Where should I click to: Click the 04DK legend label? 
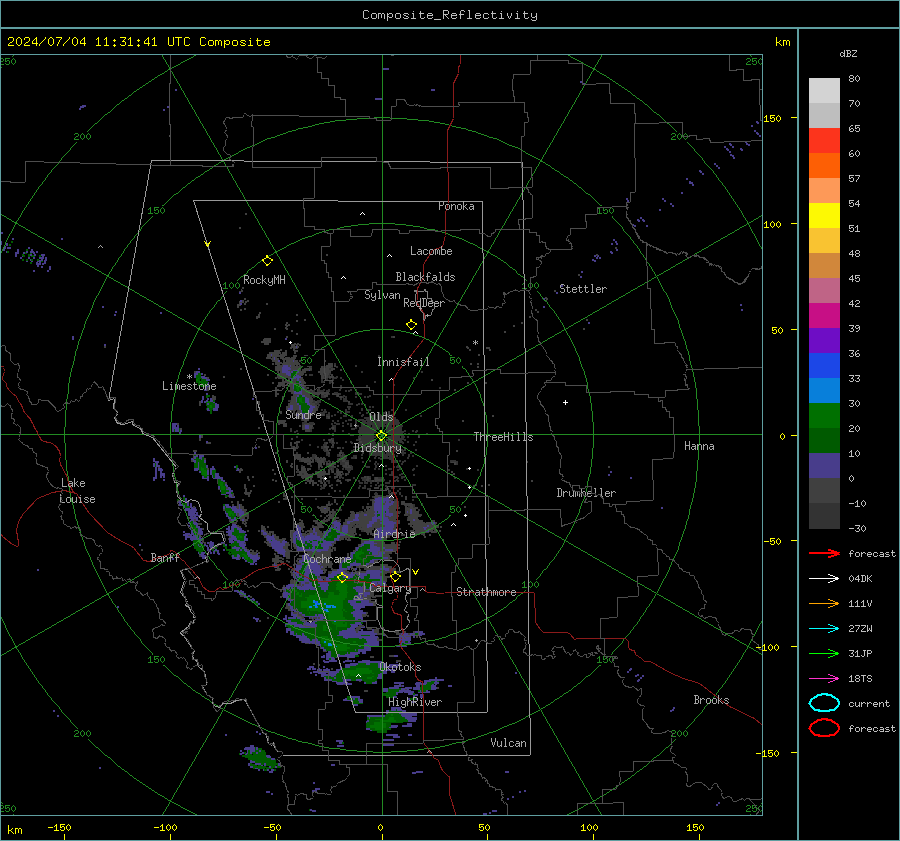tap(860, 579)
